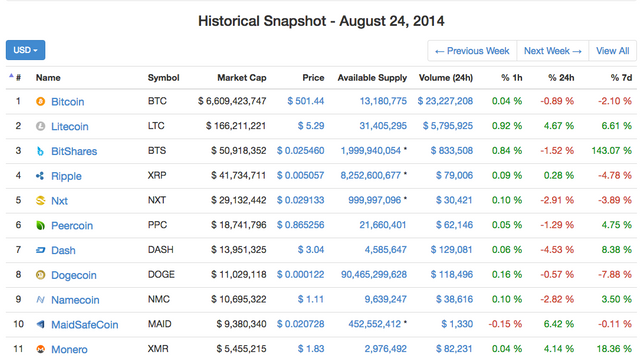Sort by Available Supply header
Screen dimensions: 640x362
(x=372, y=78)
